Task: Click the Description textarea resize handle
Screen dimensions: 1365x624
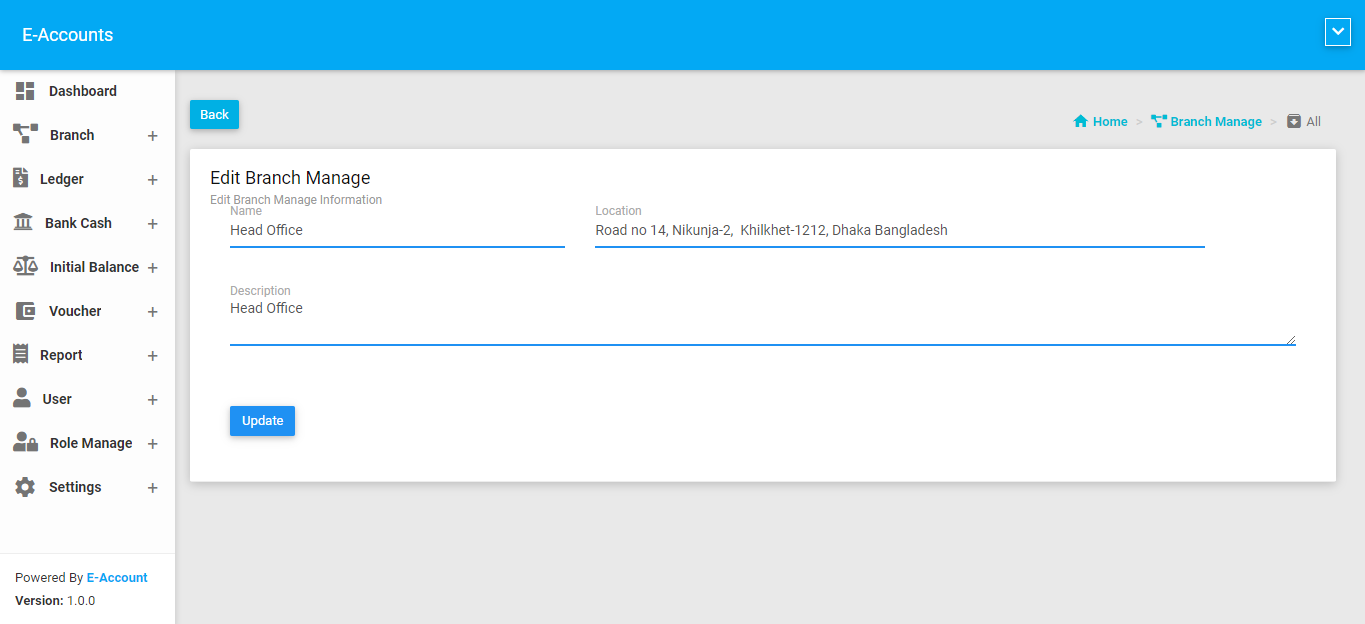Action: pyautogui.click(x=1290, y=340)
